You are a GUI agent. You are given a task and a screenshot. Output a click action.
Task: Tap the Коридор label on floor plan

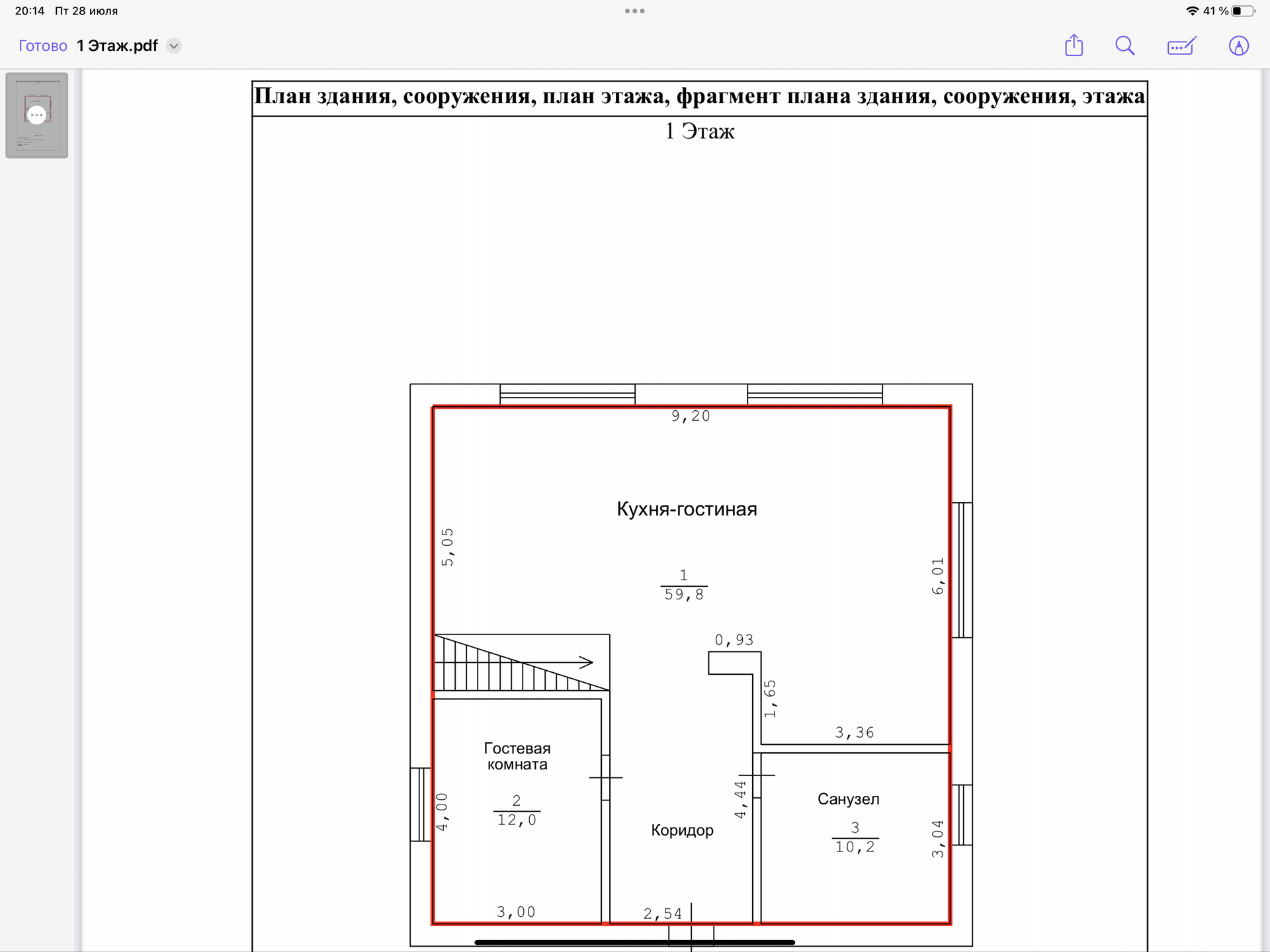point(682,830)
